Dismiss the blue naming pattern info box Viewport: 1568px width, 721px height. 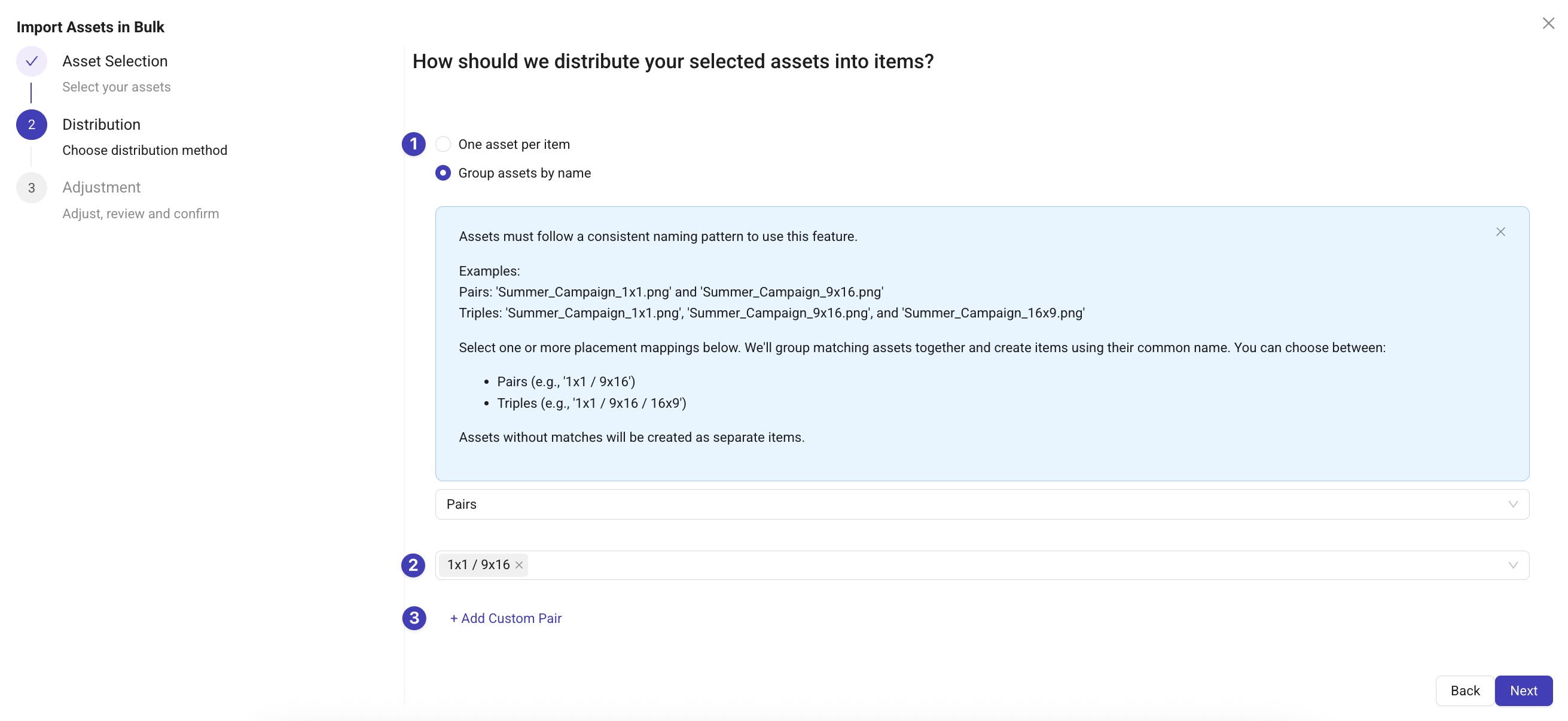pos(1500,232)
